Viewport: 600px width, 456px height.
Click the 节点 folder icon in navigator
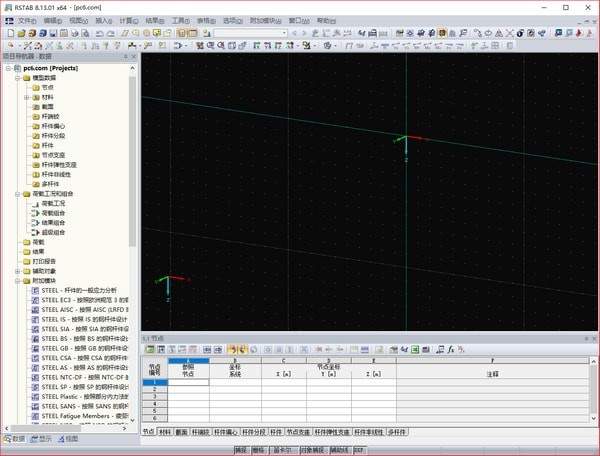(35, 87)
